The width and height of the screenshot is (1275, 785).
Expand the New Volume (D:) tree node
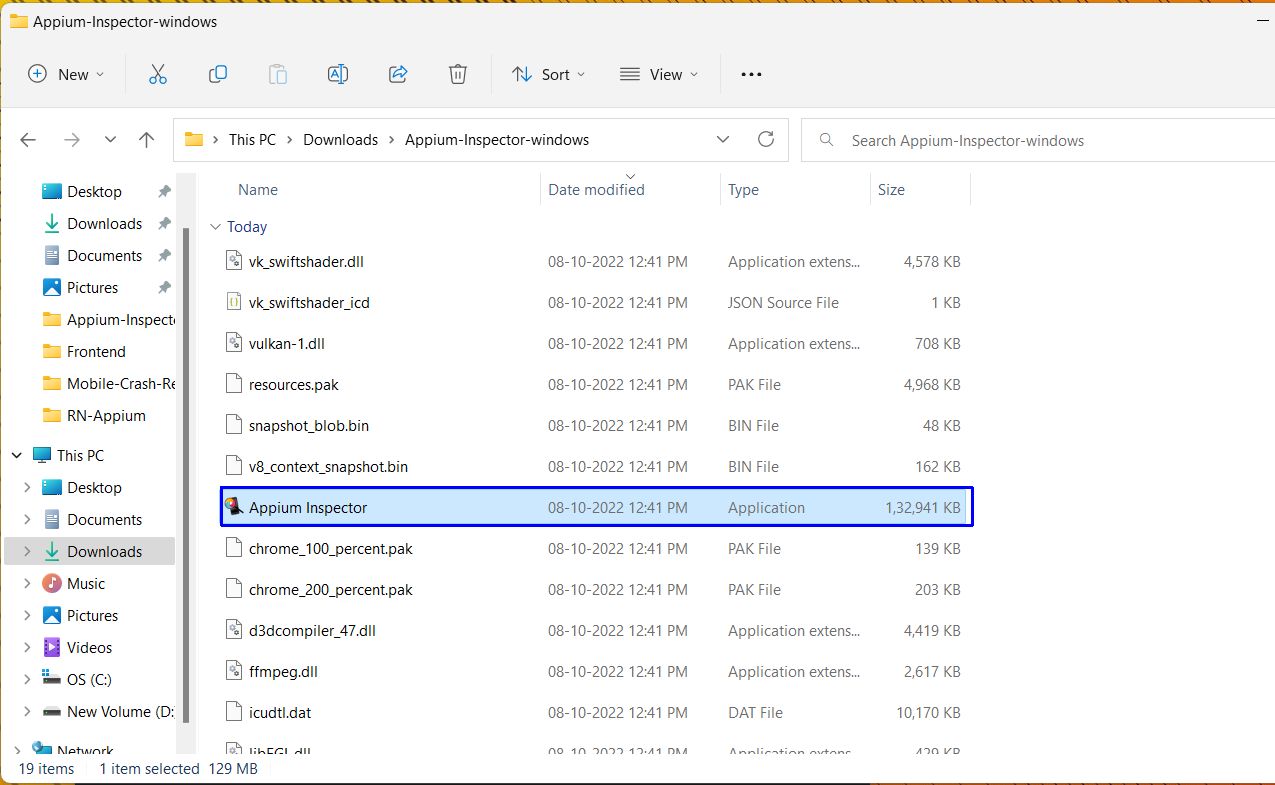27,711
